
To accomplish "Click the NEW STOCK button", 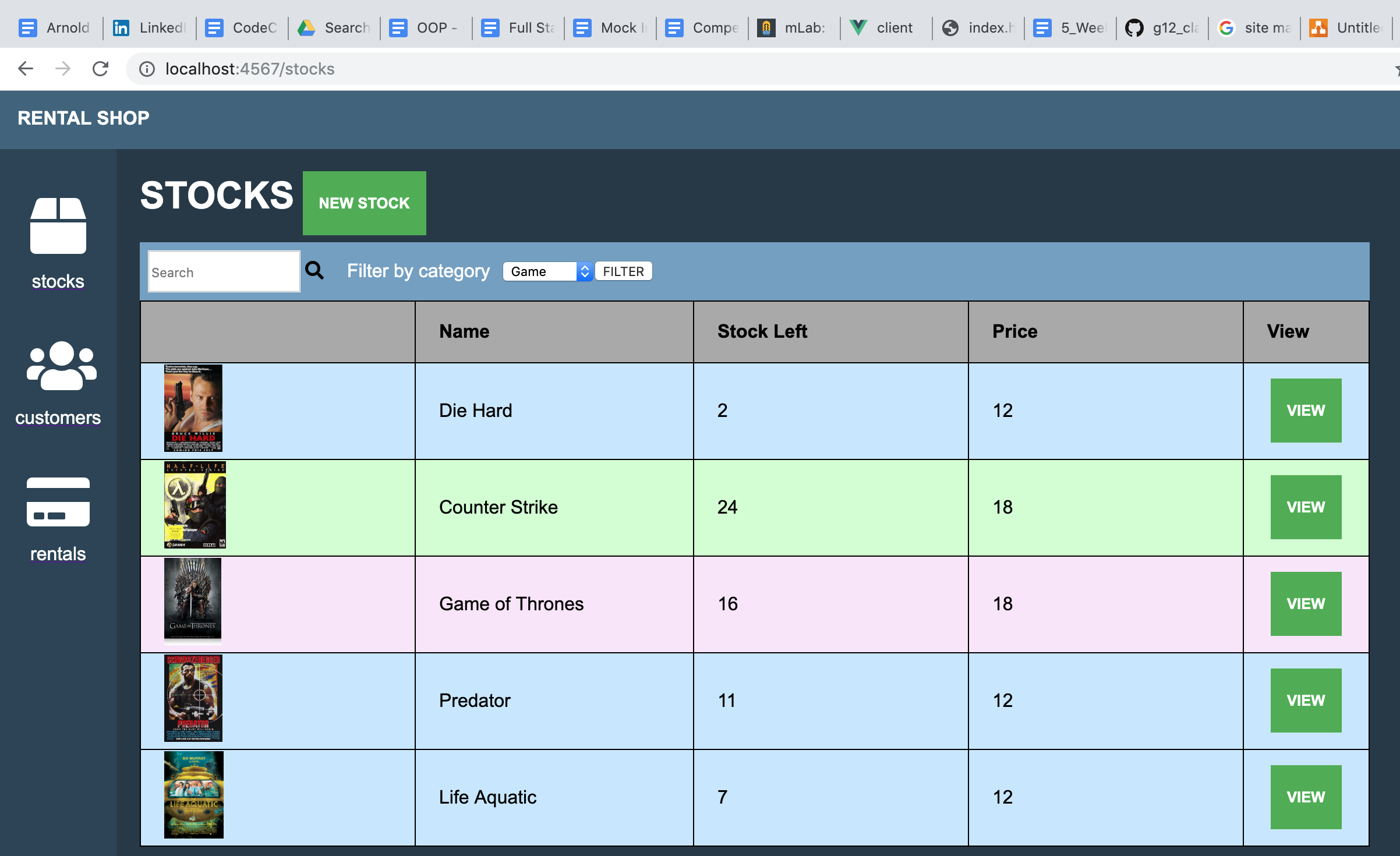I will click(x=364, y=203).
